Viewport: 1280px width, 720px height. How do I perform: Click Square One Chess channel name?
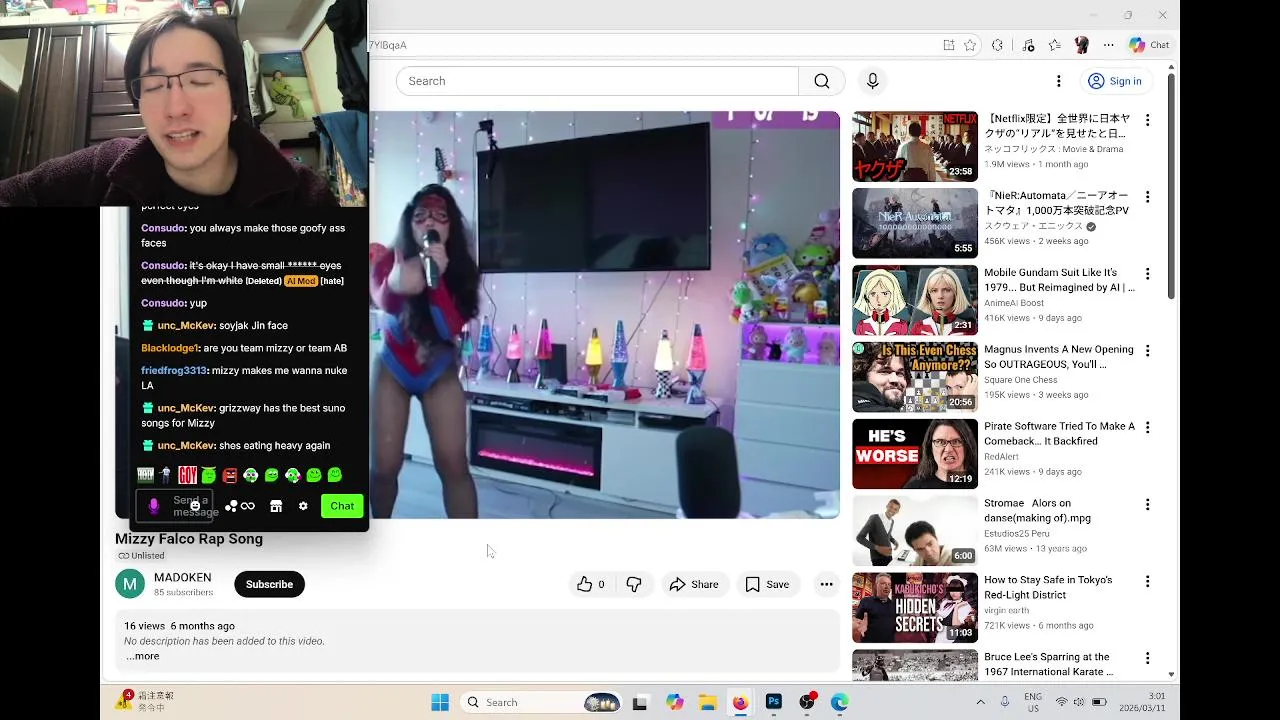pyautogui.click(x=1020, y=380)
